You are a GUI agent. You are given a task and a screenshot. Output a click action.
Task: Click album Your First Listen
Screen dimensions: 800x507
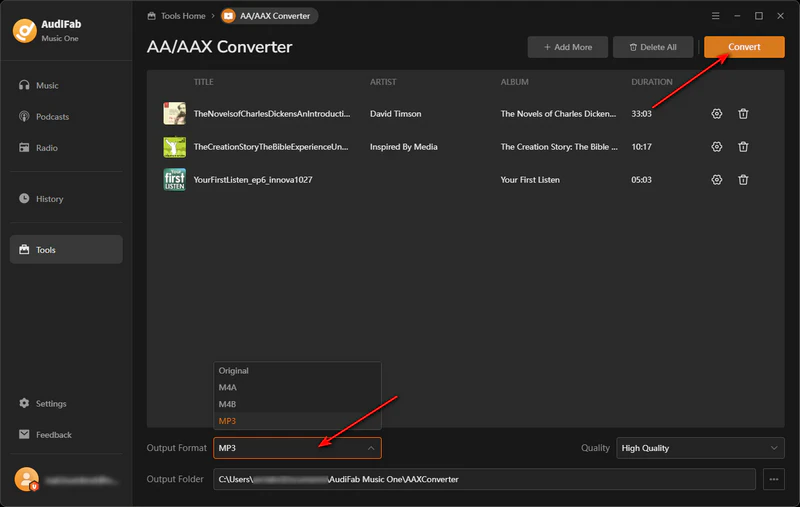tap(530, 180)
